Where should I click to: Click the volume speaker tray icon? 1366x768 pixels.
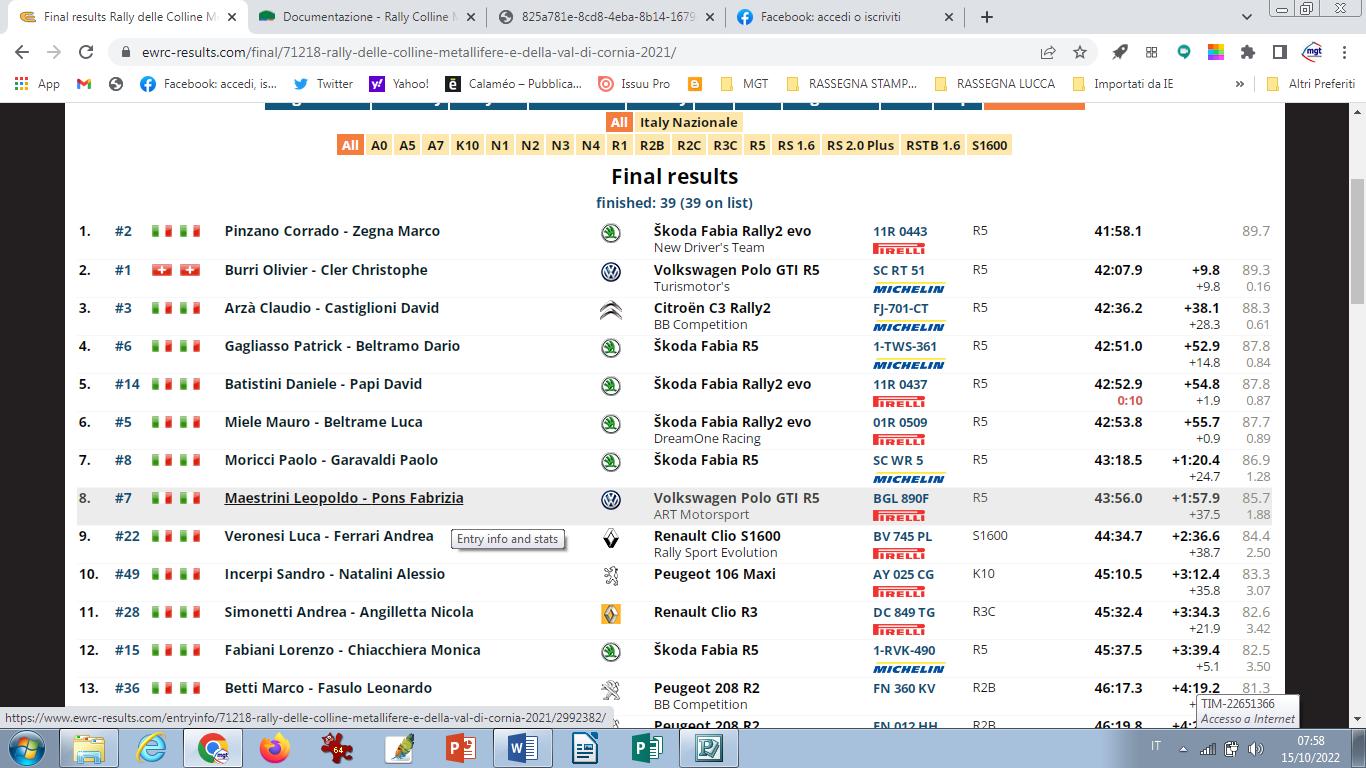coord(1254,748)
